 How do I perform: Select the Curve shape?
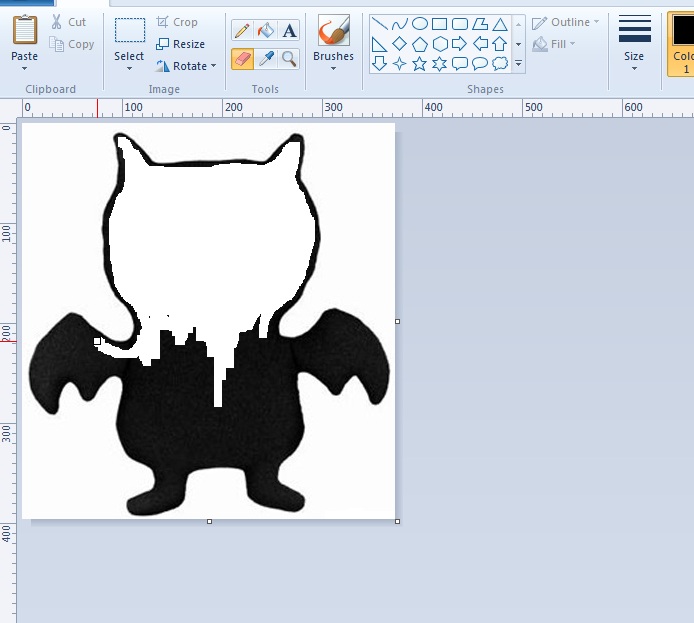pos(399,23)
